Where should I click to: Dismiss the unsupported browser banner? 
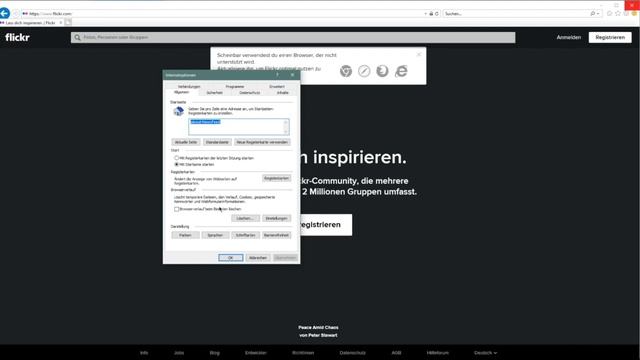pos(419,54)
